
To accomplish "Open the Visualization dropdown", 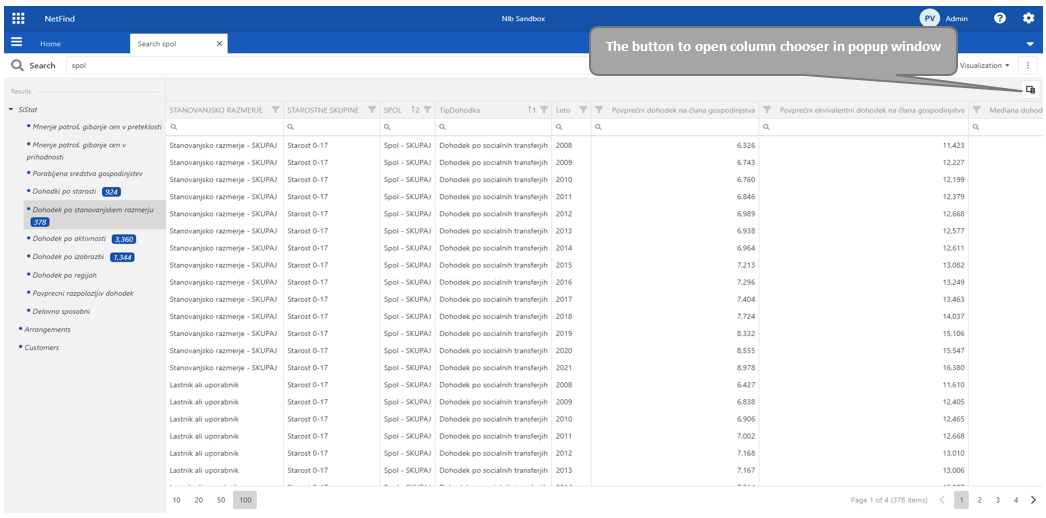I will pos(984,65).
